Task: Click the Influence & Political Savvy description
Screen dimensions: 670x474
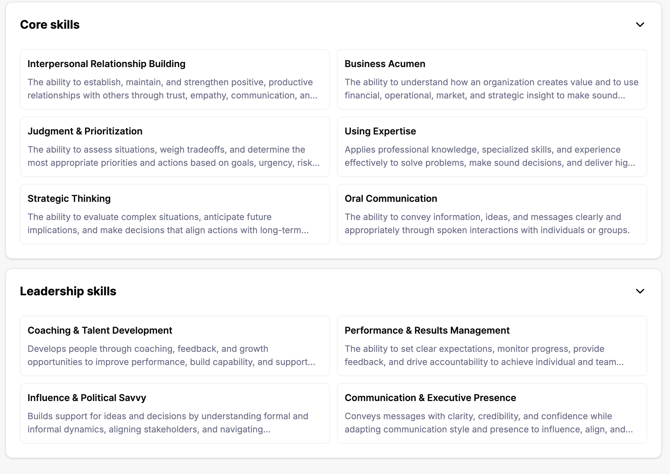Action: [x=168, y=423]
